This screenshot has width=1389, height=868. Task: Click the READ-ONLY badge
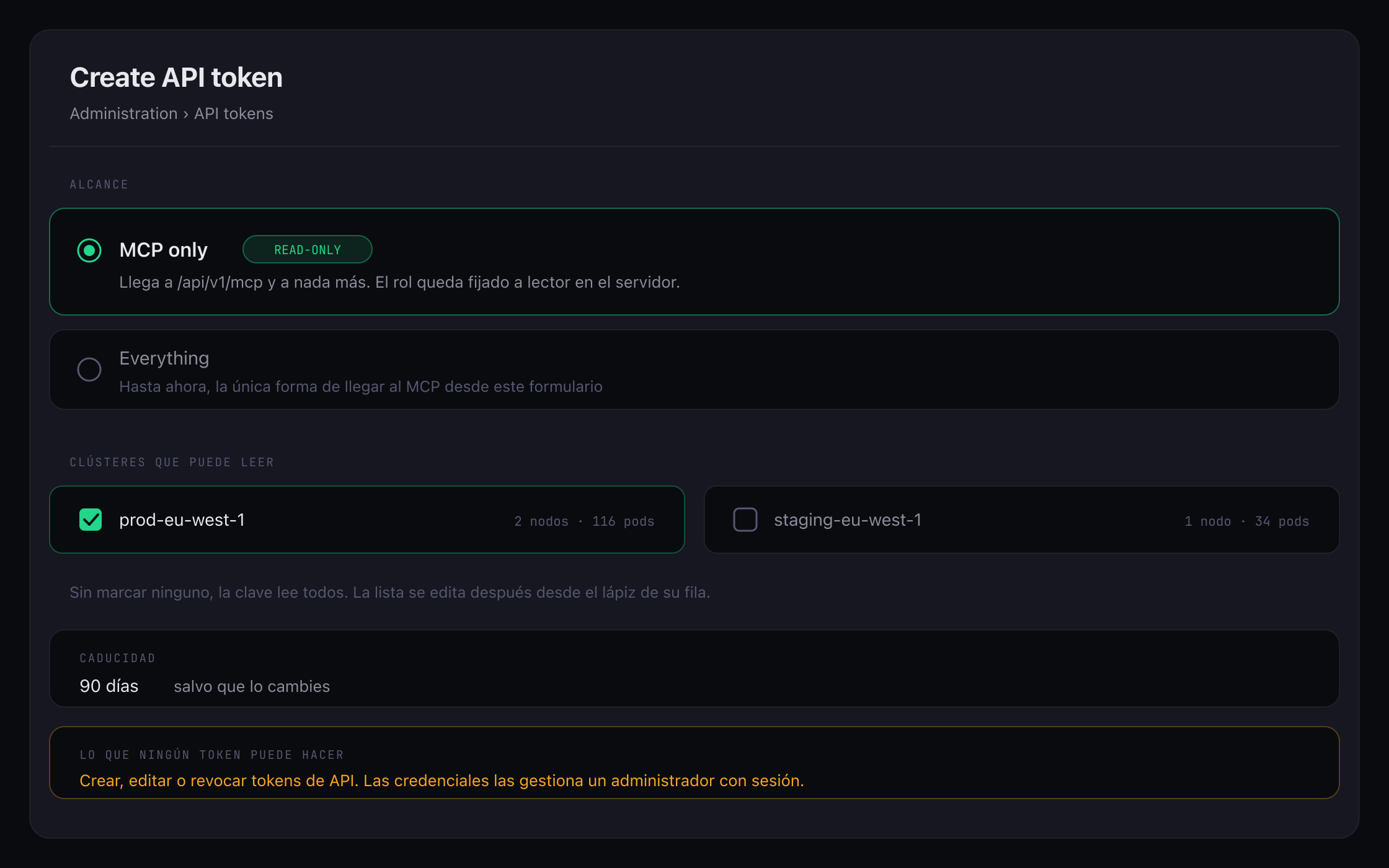coord(308,250)
